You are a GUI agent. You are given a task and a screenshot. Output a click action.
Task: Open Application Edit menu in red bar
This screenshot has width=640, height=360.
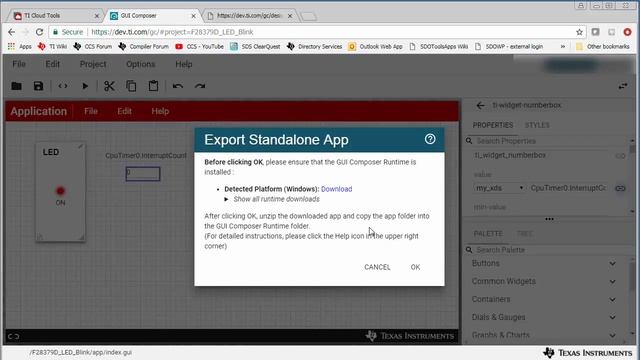[124, 111]
